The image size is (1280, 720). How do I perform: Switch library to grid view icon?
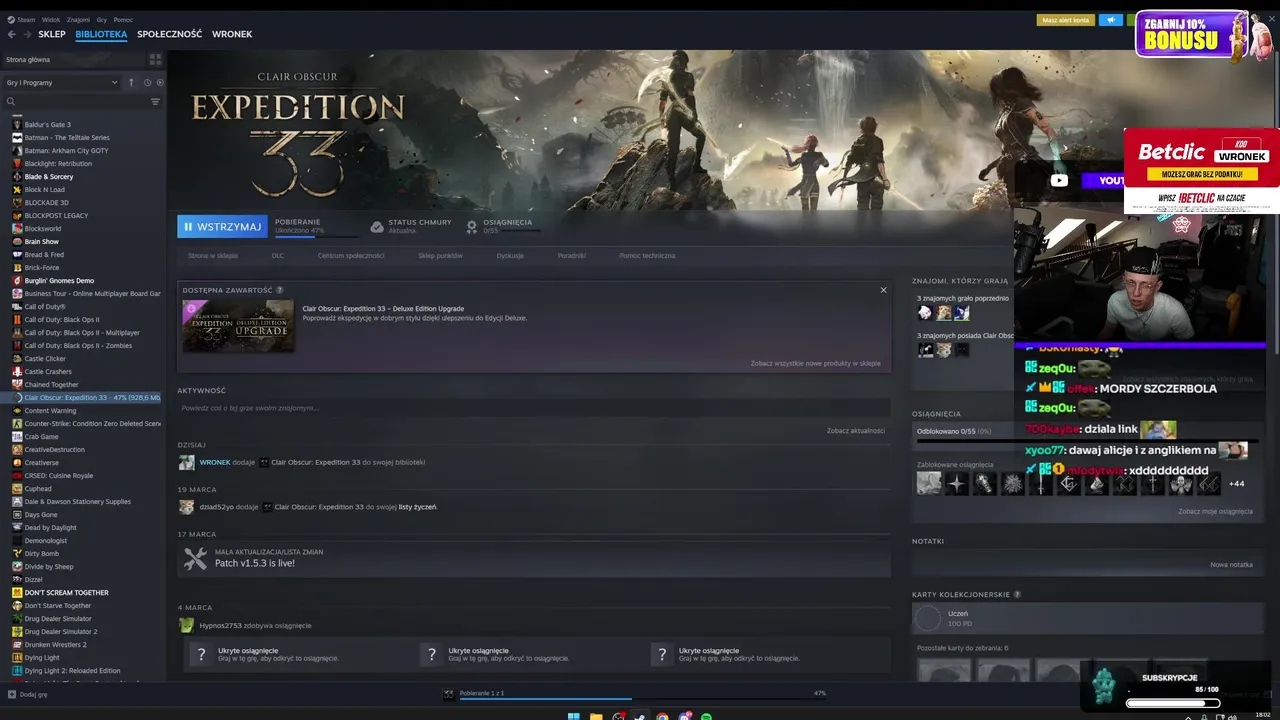pyautogui.click(x=155, y=59)
